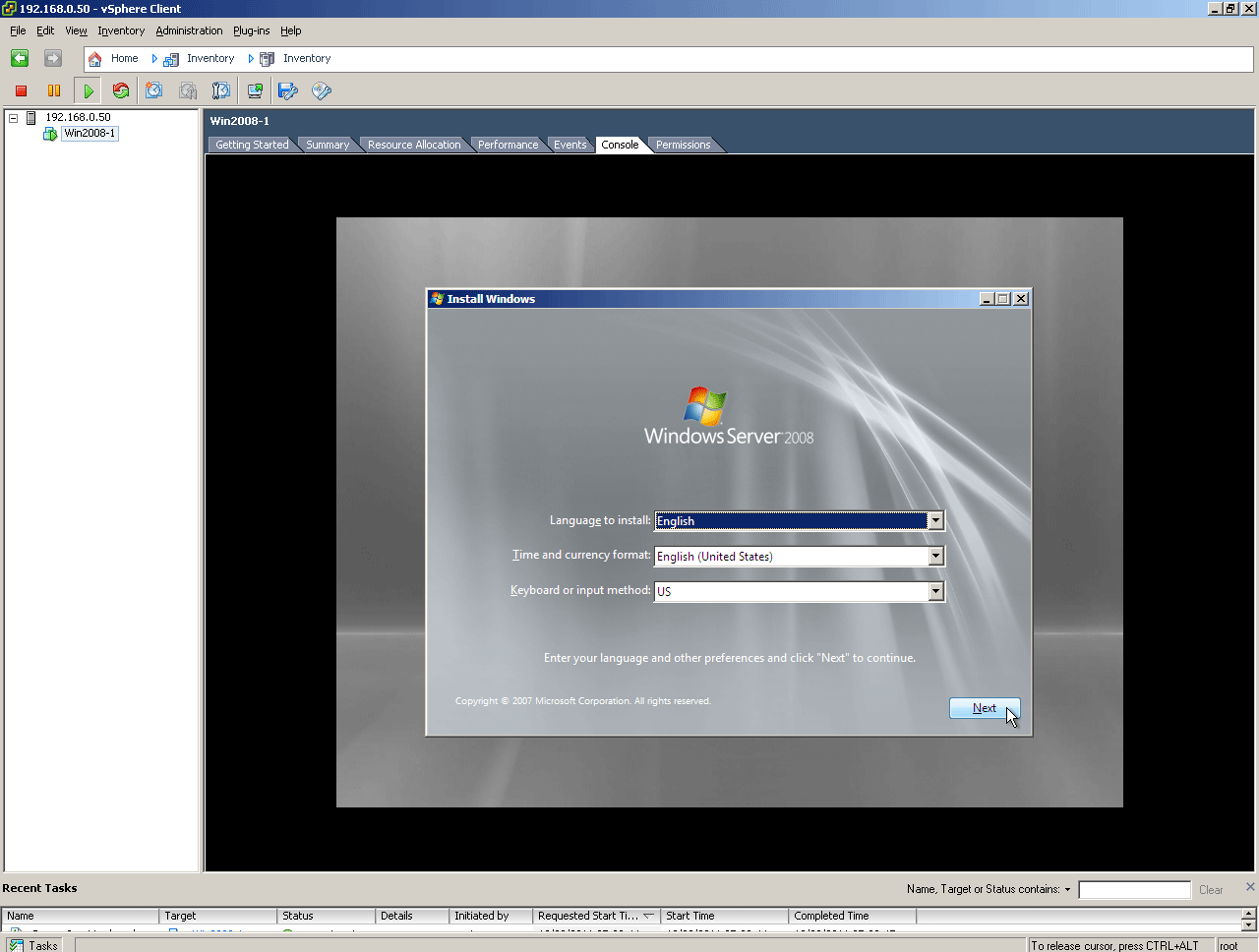Viewport: 1259px width, 952px height.
Task: Power on the VM with the green play icon
Action: pos(89,91)
